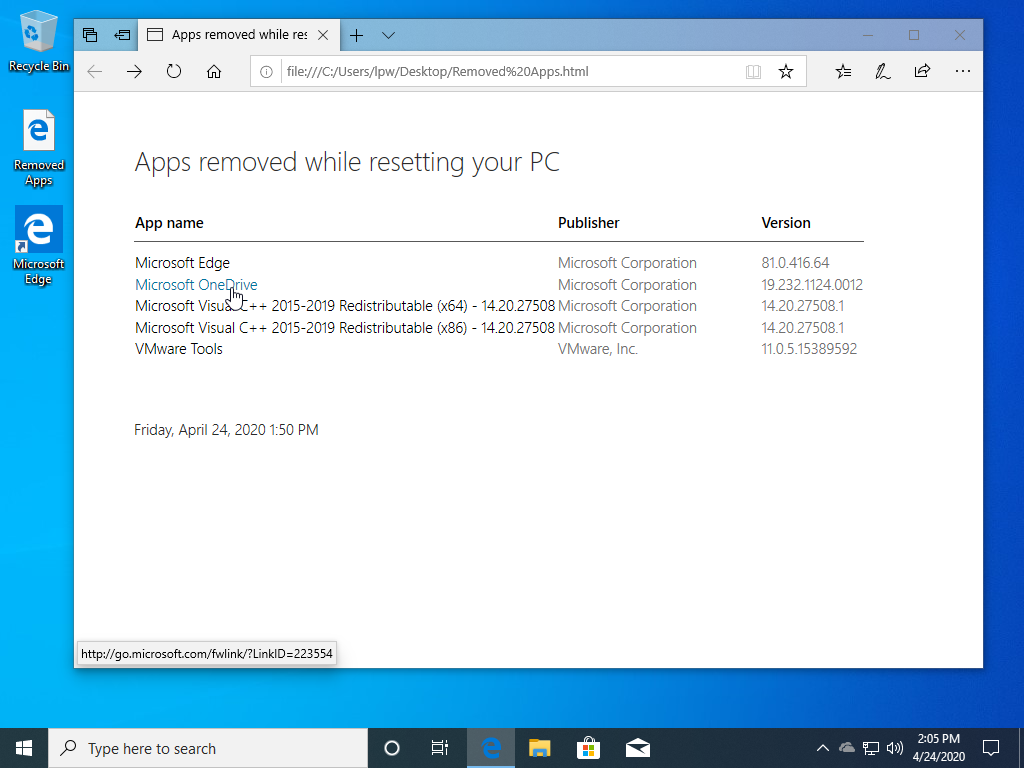
Task: Share this page
Action: [x=922, y=72]
